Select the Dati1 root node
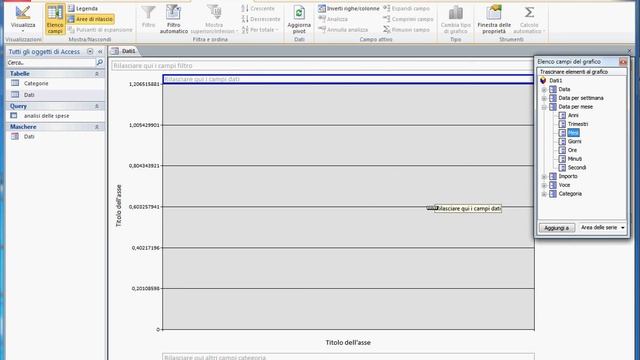This screenshot has width=640, height=360. tap(556, 81)
